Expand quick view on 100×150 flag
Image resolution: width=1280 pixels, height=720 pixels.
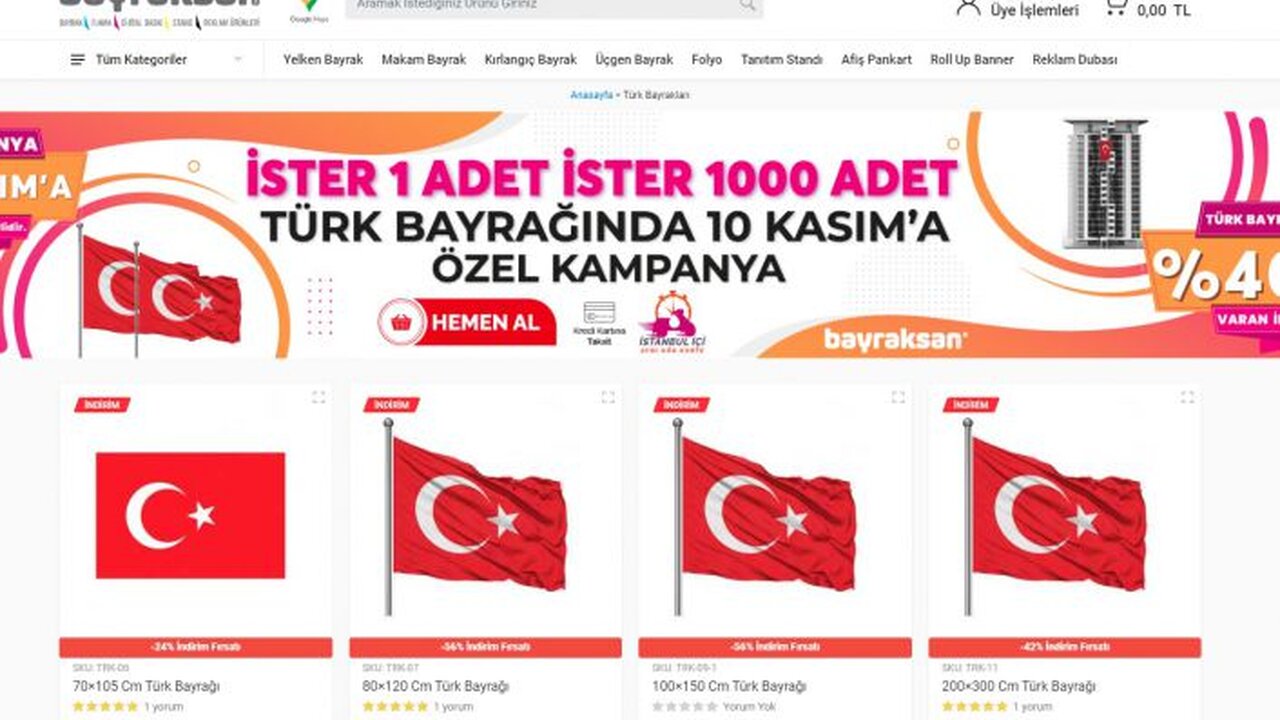click(897, 397)
